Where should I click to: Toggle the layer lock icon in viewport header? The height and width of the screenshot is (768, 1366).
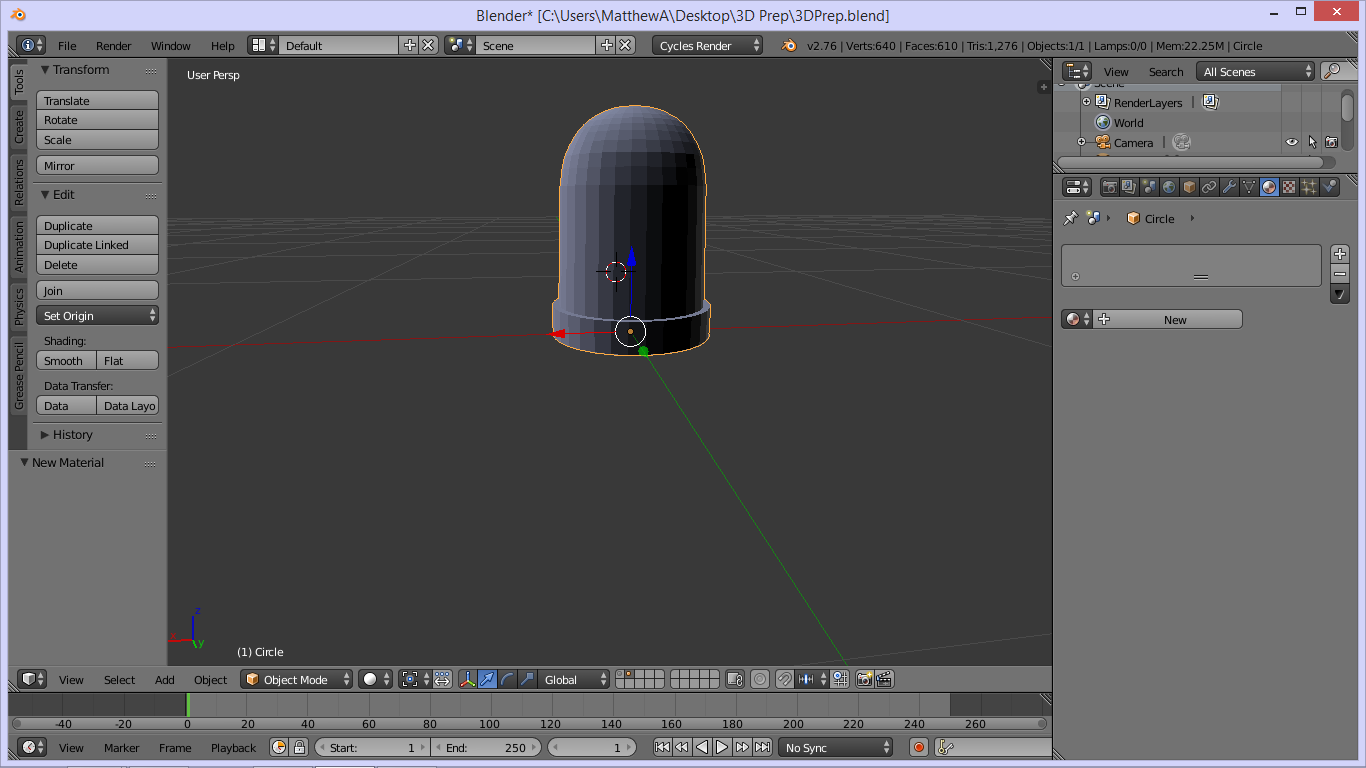[735, 679]
